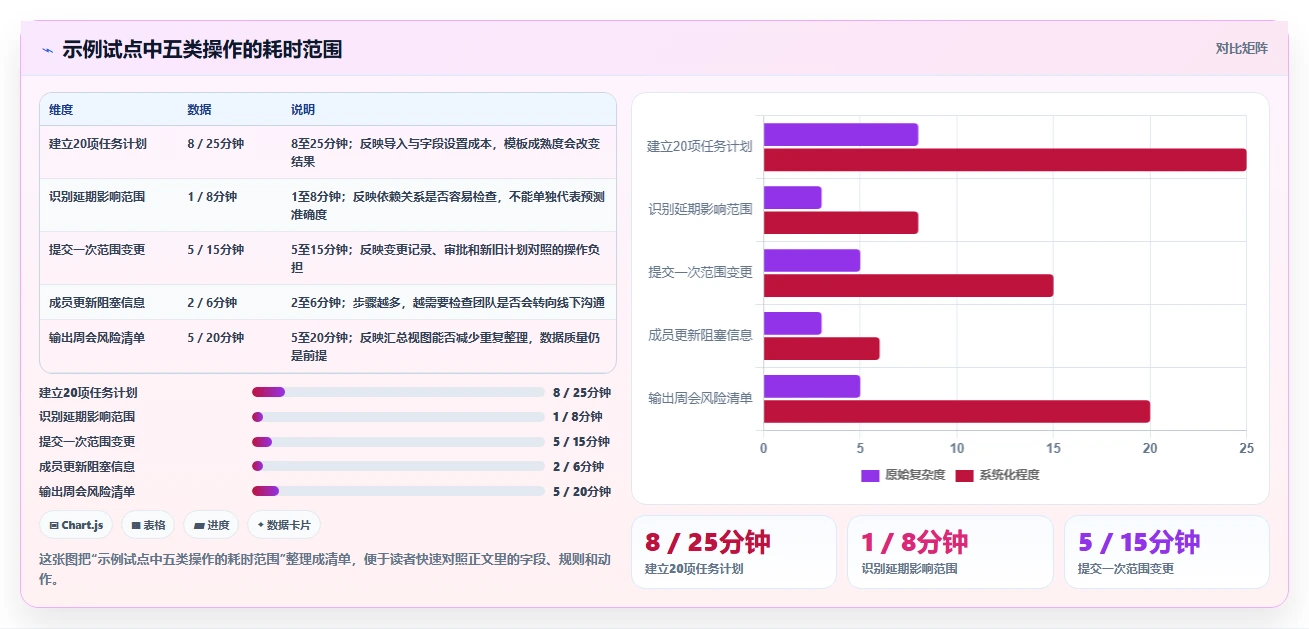The image size is (1309, 629).
Task: Click the red bar for 提交一次范围变更
Action: [x=909, y=286]
